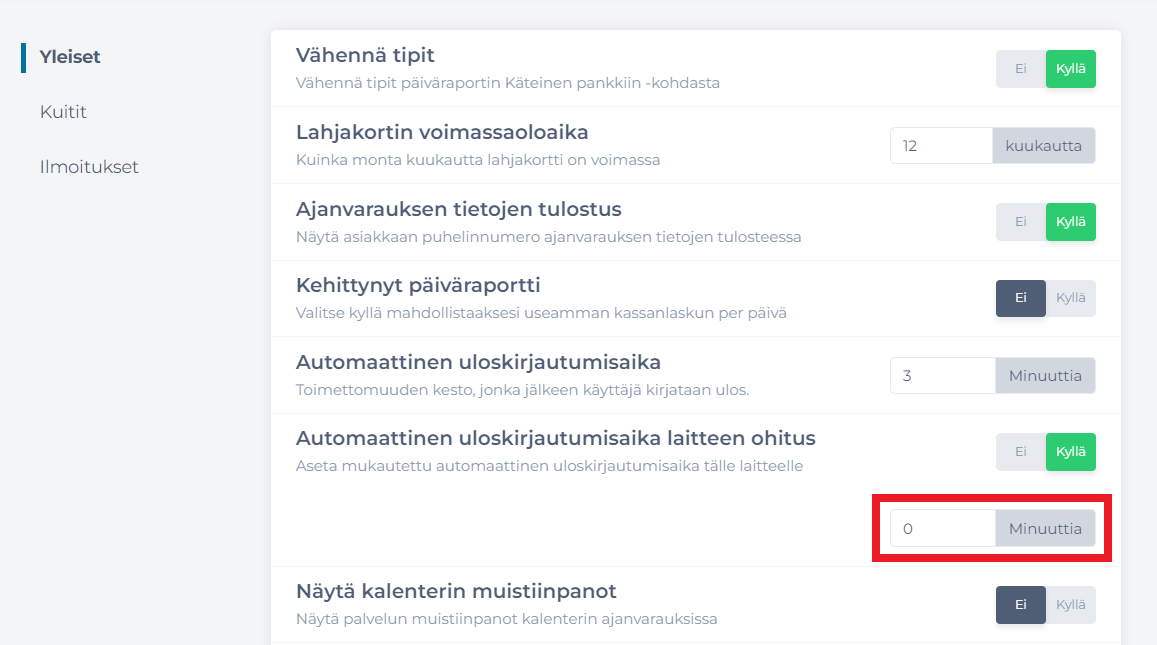The height and width of the screenshot is (645, 1157).
Task: Open the Yleiset settings section
Action: [70, 57]
